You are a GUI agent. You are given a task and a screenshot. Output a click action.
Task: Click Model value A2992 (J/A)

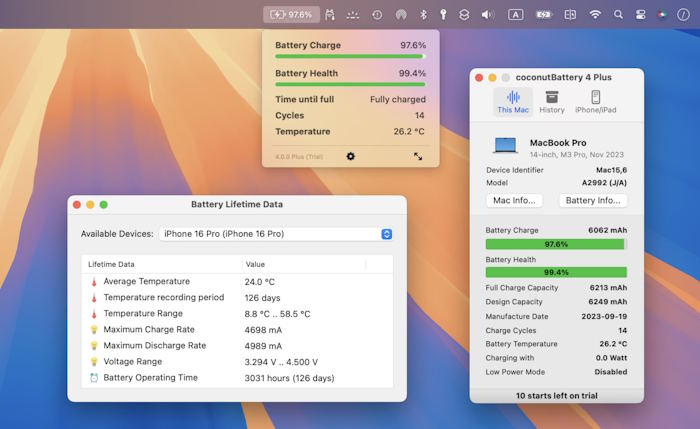pyautogui.click(x=604, y=183)
